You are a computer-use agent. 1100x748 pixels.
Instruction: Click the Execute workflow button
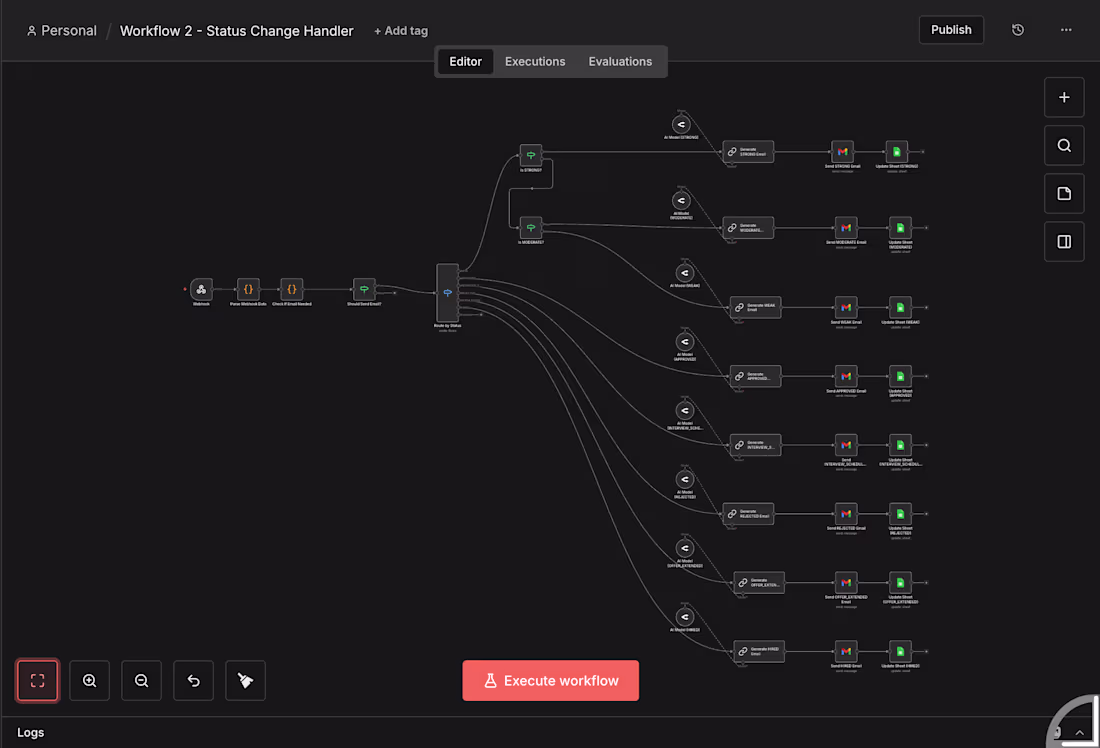550,680
